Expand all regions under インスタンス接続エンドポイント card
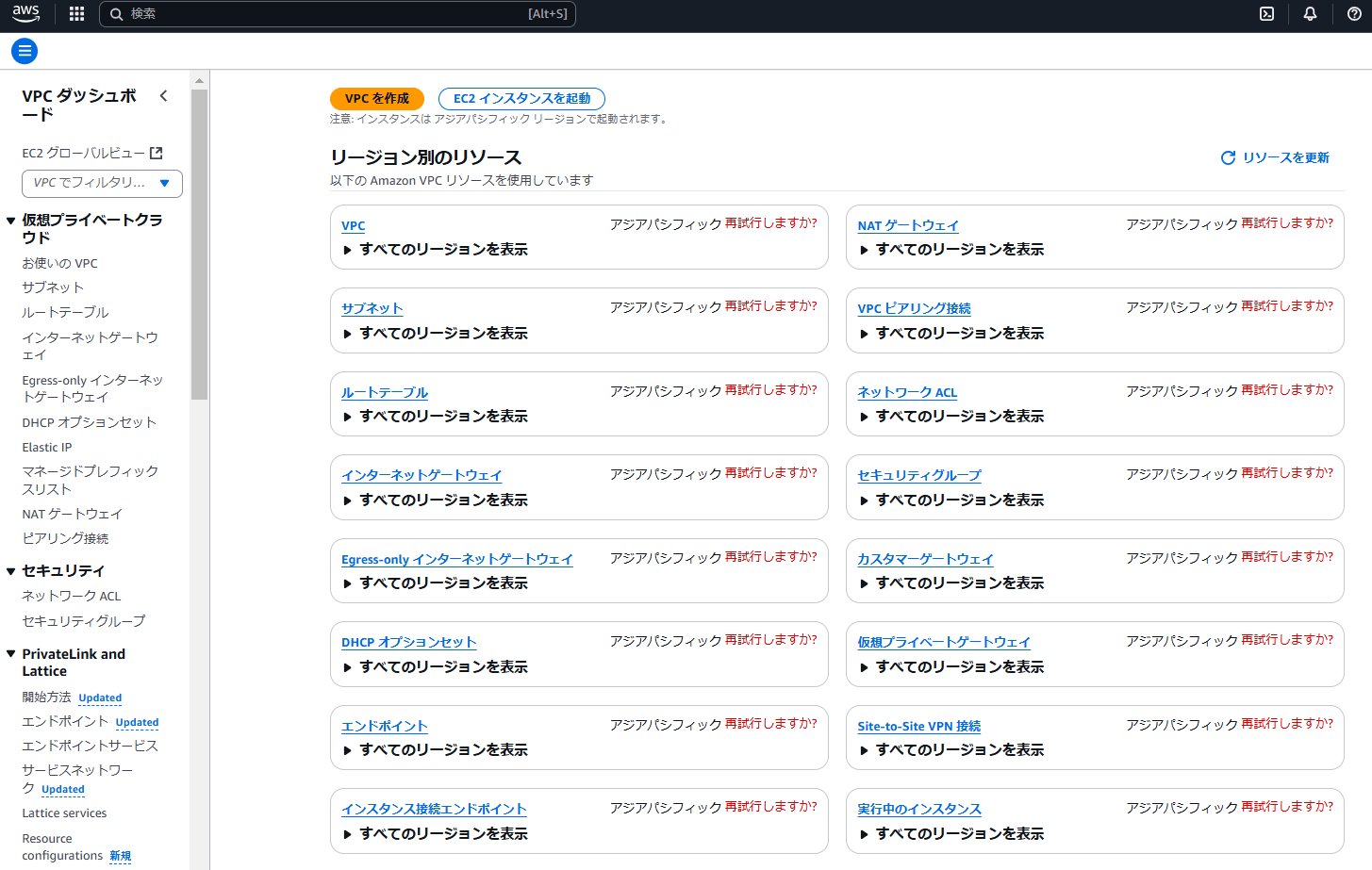Viewport: 1372px width, 870px height. [435, 834]
